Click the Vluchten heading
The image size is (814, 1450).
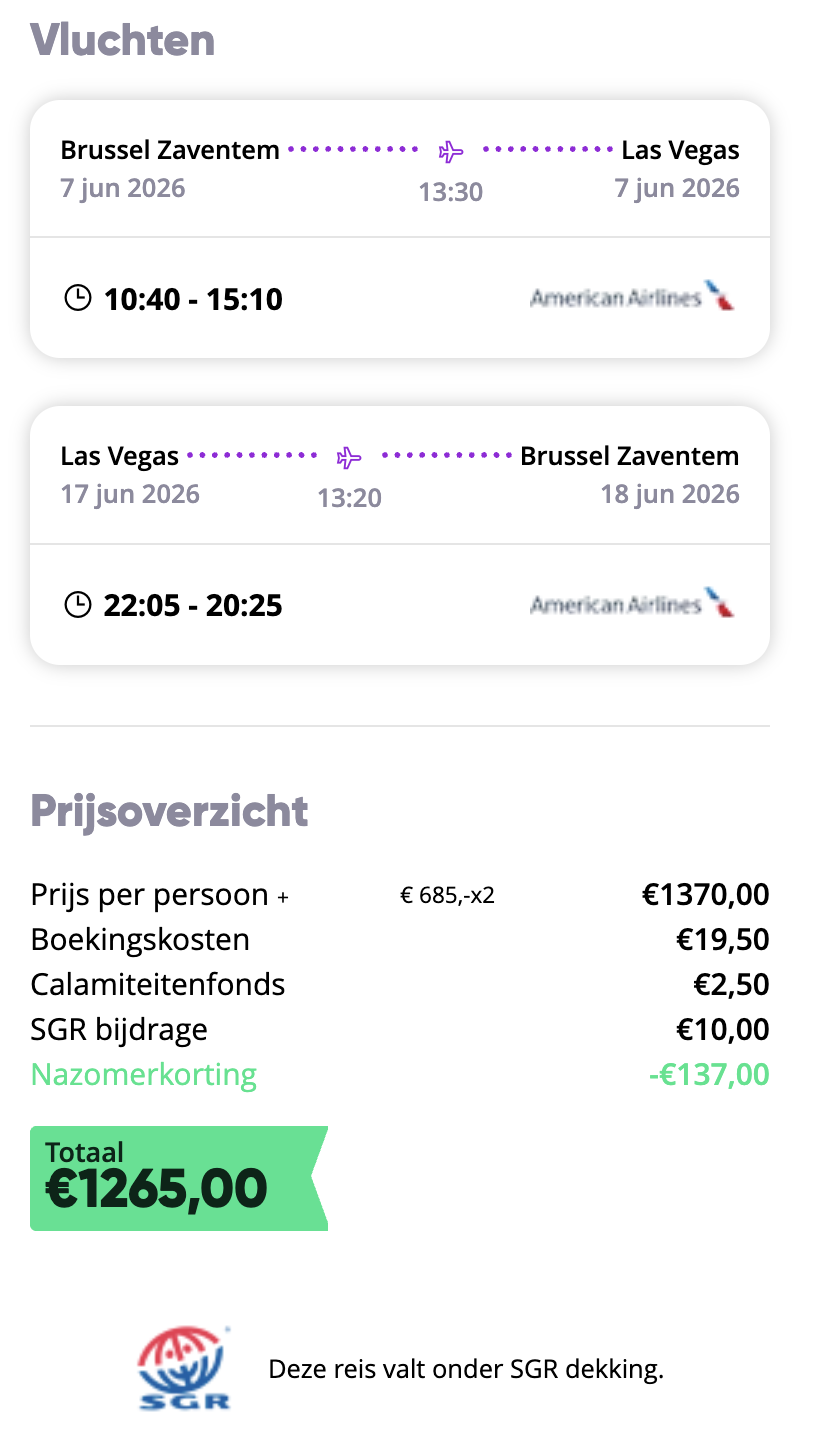[x=123, y=41]
